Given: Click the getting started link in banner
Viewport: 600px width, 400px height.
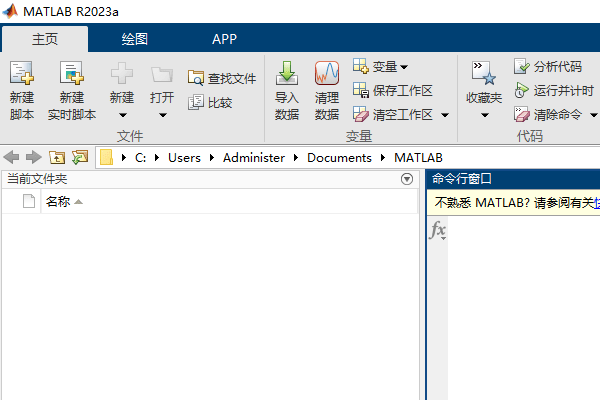Looking at the screenshot, I should [x=597, y=202].
